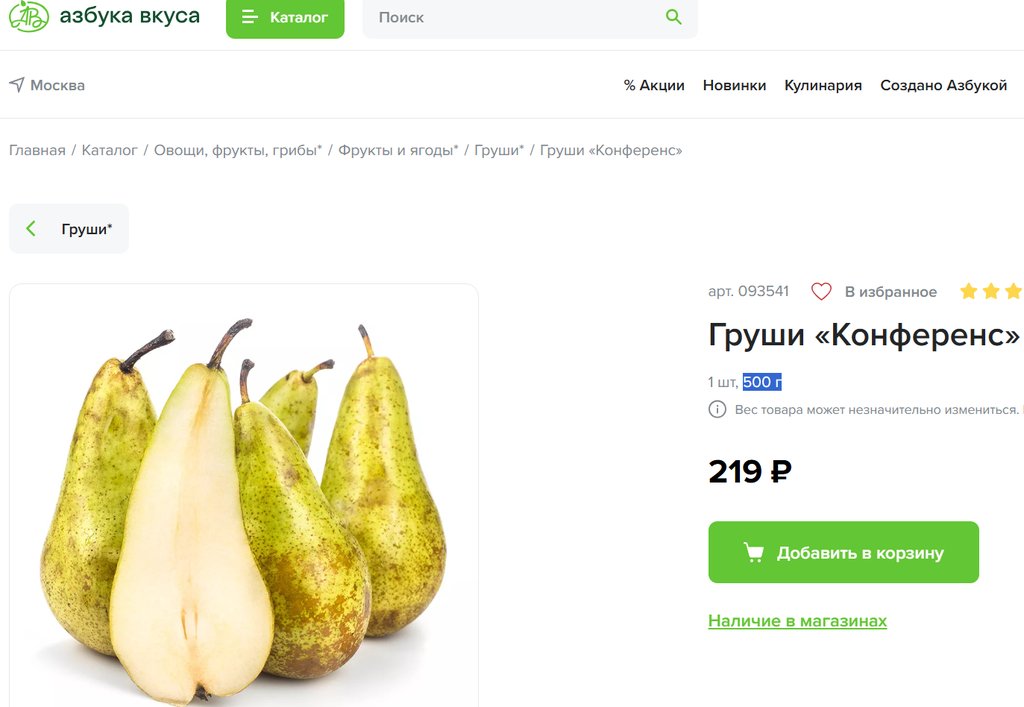Viewport: 1024px width, 707px height.
Task: Click the first yellow rating star
Action: pos(968,291)
